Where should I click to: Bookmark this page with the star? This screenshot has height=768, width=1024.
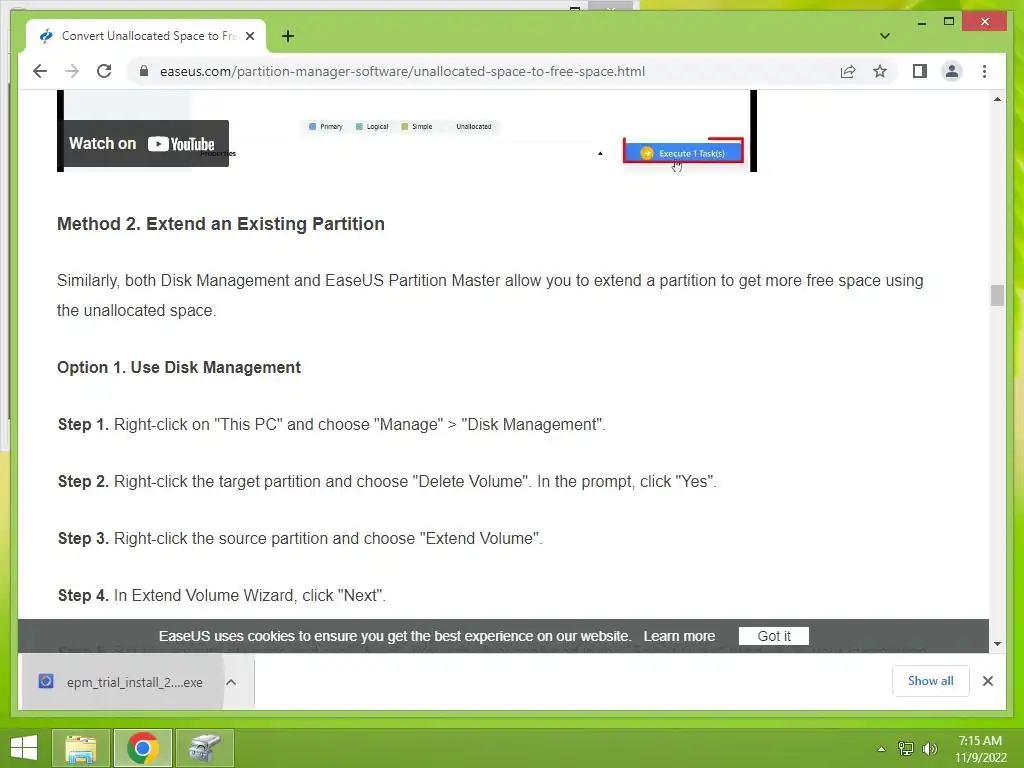click(x=880, y=71)
